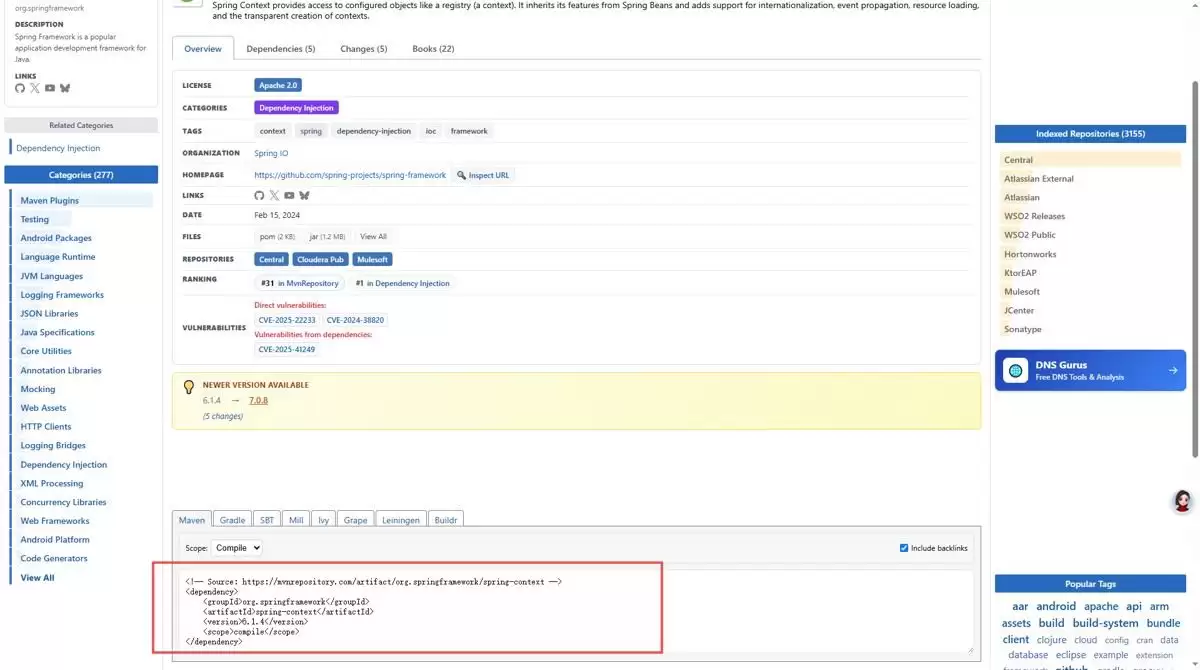Click the 'build-system' popular tag
The width and height of the screenshot is (1200, 670).
coord(1106,623)
